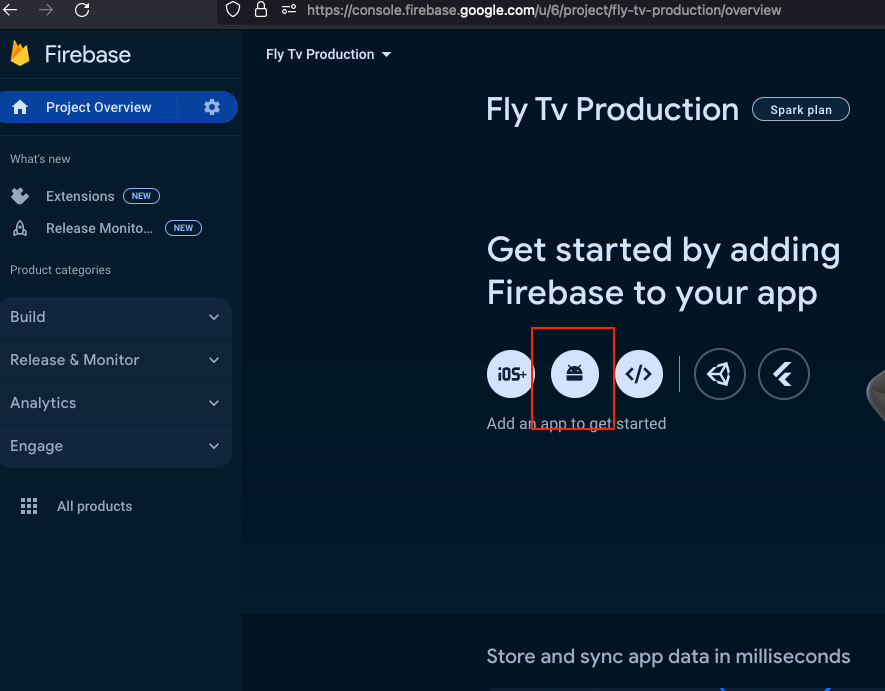
Task: Add a Flutter app to Firebase
Action: [x=783, y=375]
